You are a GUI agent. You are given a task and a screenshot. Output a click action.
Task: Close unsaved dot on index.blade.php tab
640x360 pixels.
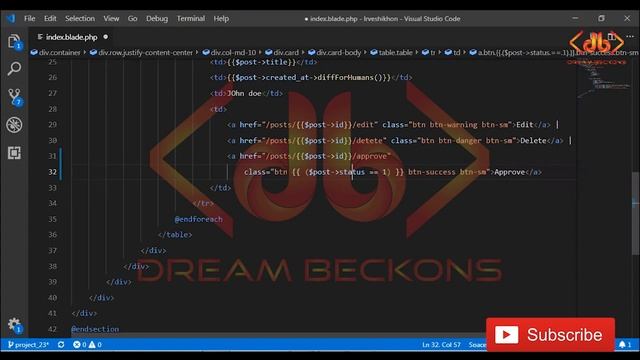tap(106, 37)
